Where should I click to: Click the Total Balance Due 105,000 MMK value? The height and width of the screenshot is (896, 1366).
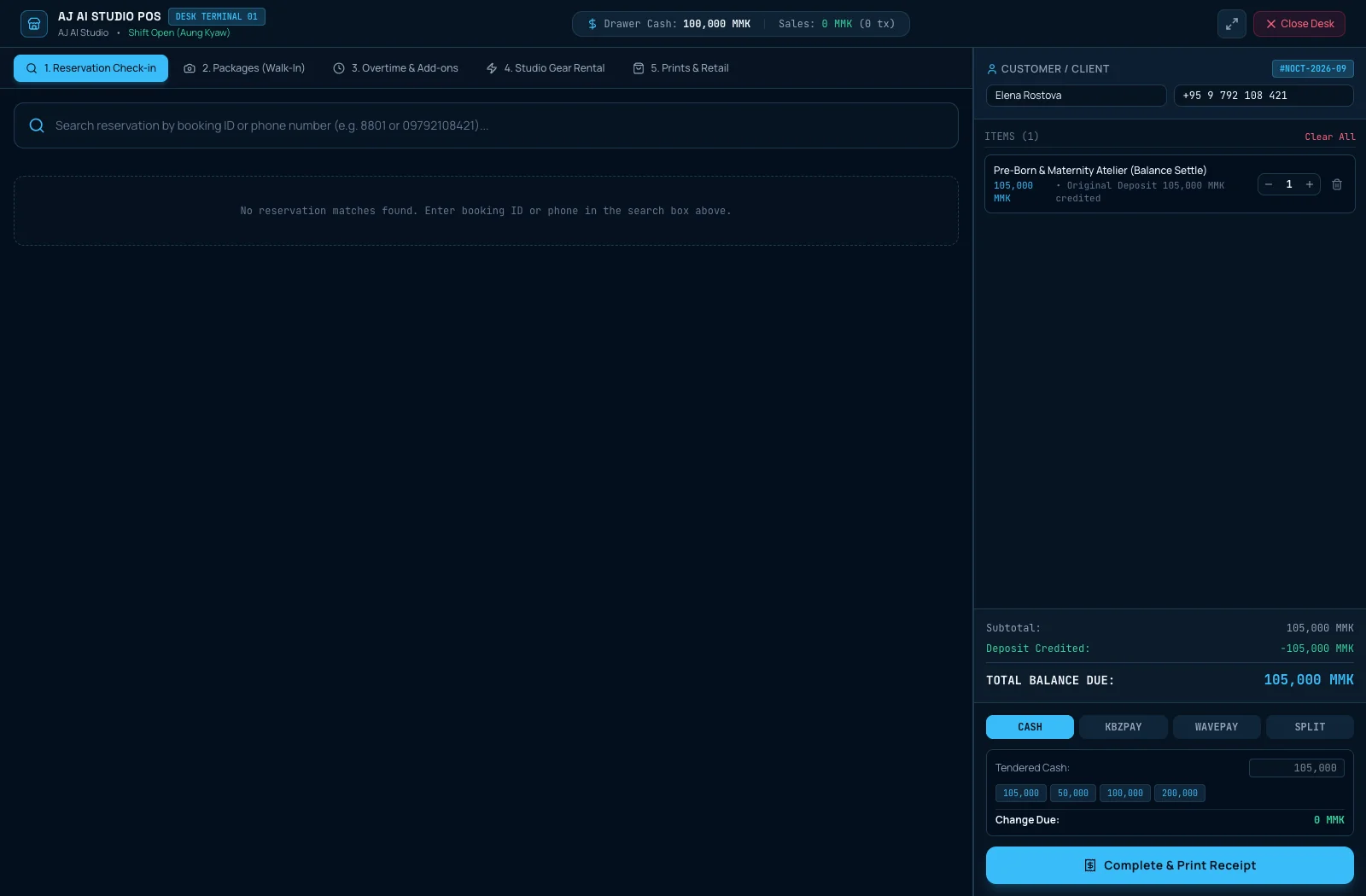[x=1309, y=680]
